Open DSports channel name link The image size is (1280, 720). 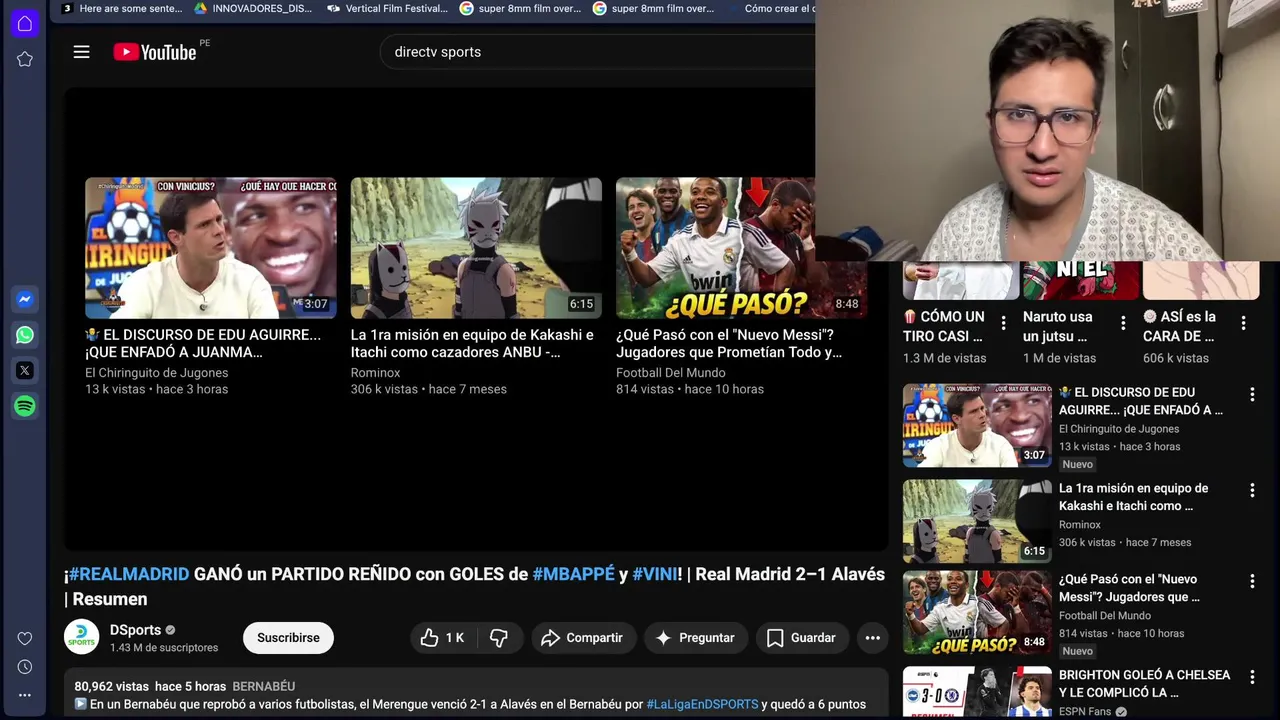tap(135, 630)
